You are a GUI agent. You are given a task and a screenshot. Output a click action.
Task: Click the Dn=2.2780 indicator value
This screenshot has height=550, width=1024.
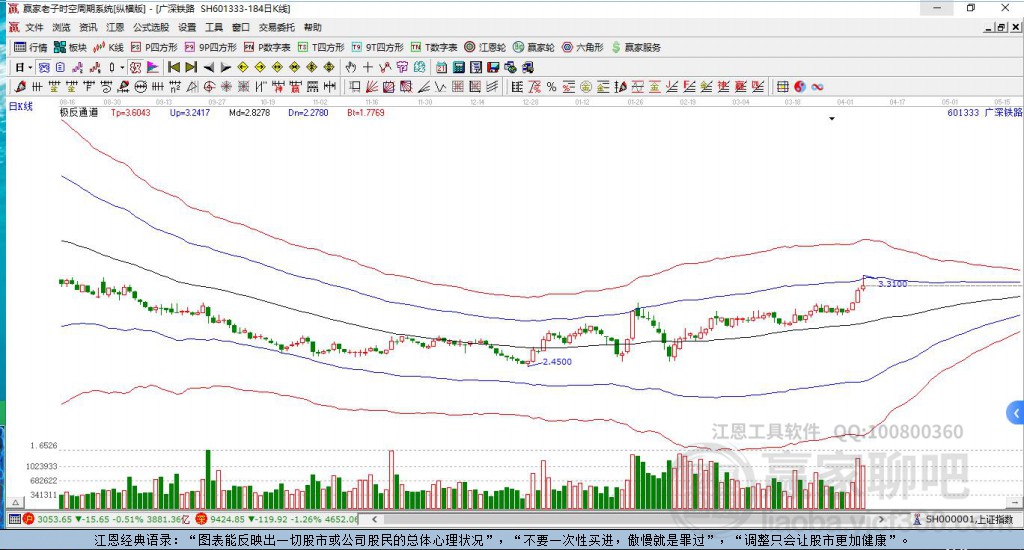click(308, 112)
